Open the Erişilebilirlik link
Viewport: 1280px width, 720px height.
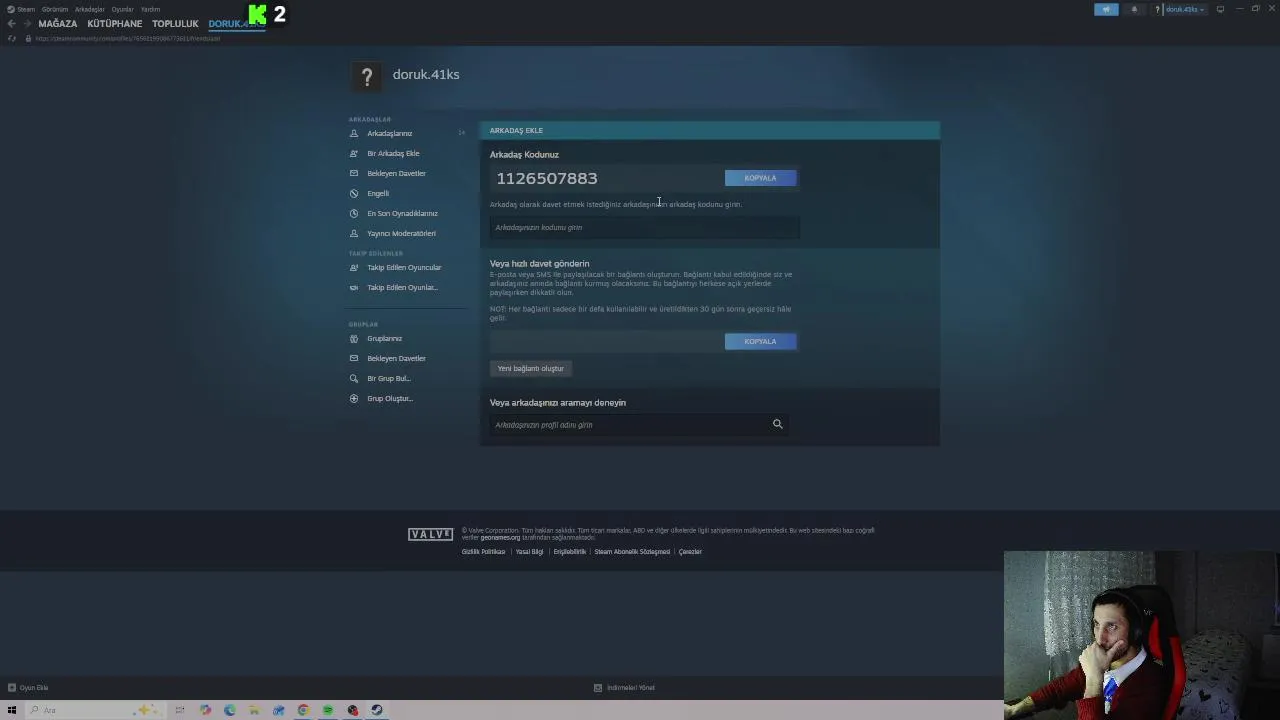(570, 552)
